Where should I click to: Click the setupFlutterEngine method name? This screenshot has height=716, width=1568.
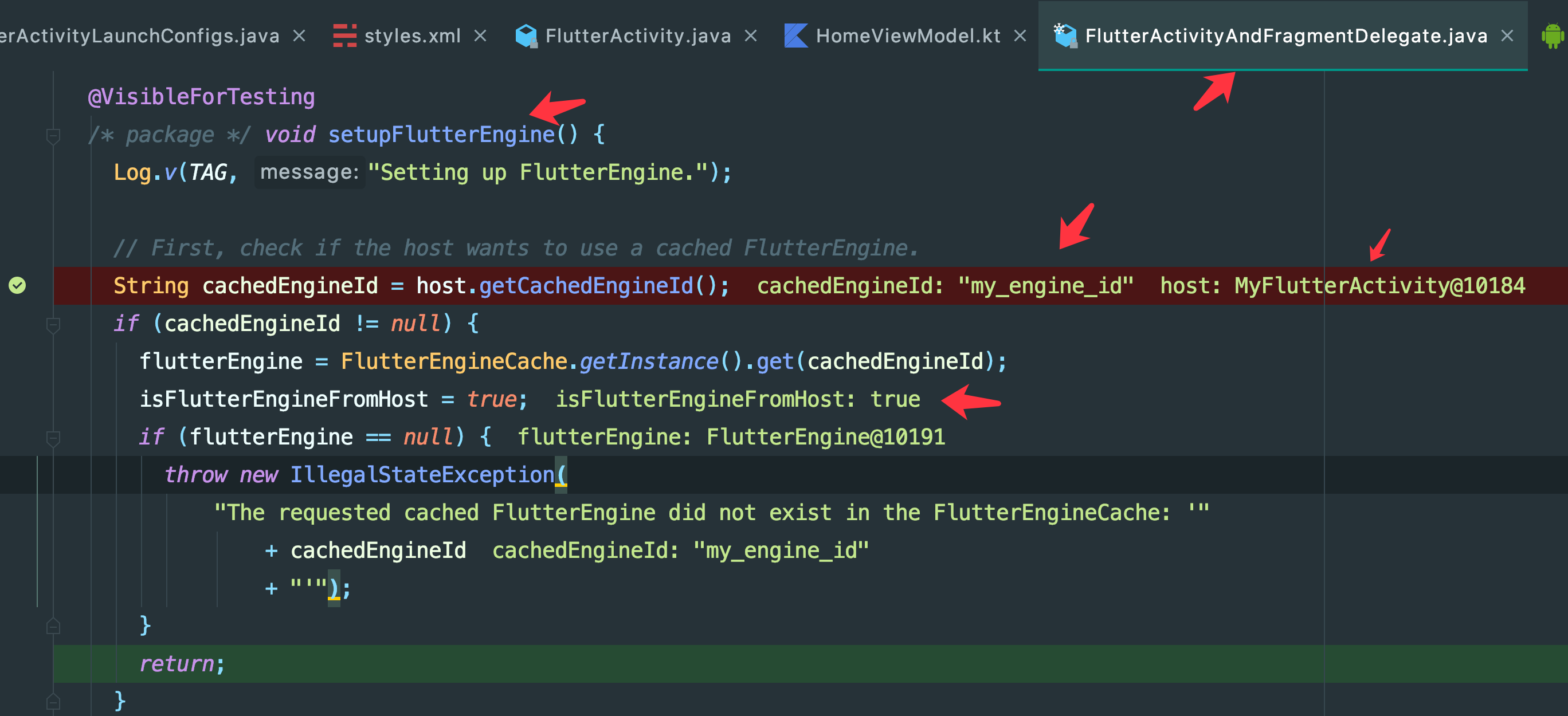[441, 135]
